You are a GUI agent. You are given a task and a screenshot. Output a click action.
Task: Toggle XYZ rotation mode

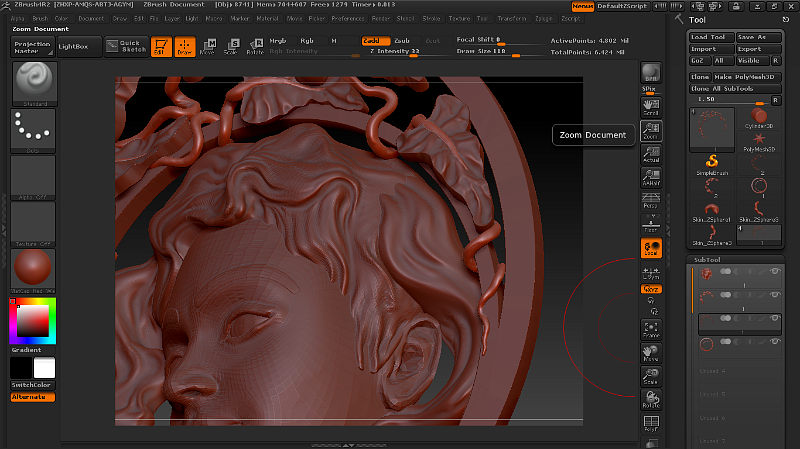[651, 289]
